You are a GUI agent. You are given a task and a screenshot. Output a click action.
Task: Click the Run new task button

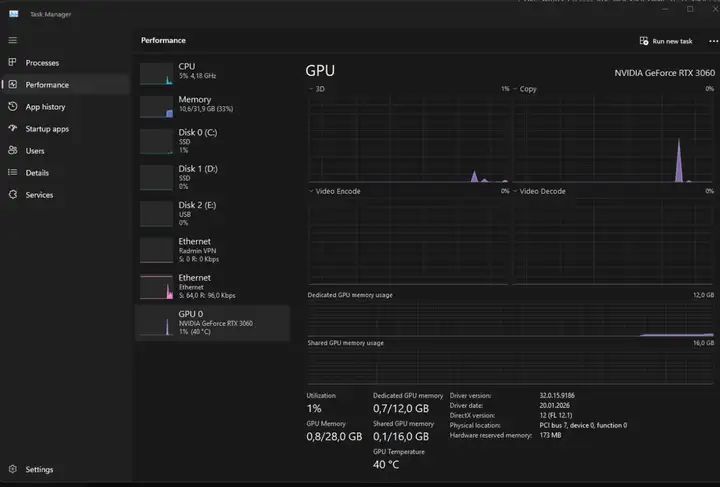pos(666,41)
